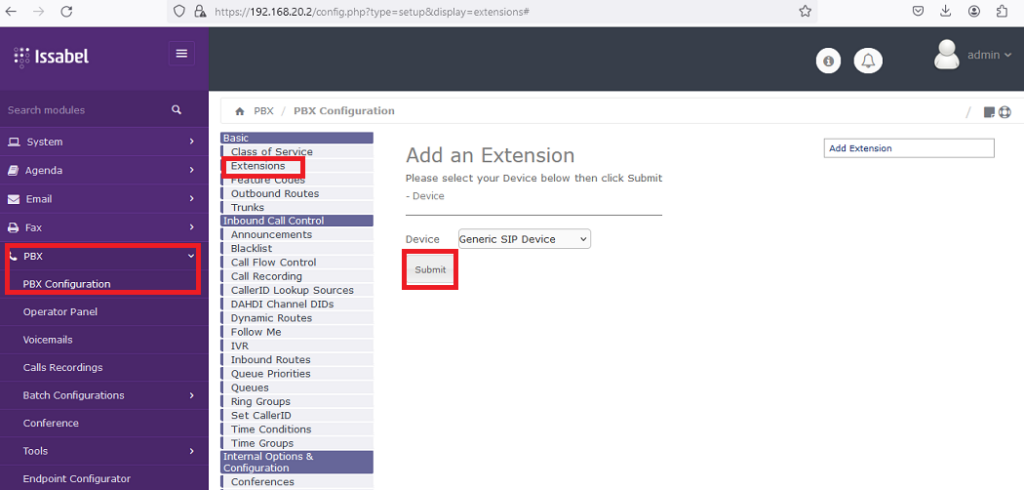Select Add Extension in the right panel
The image size is (1024, 490).
908,148
